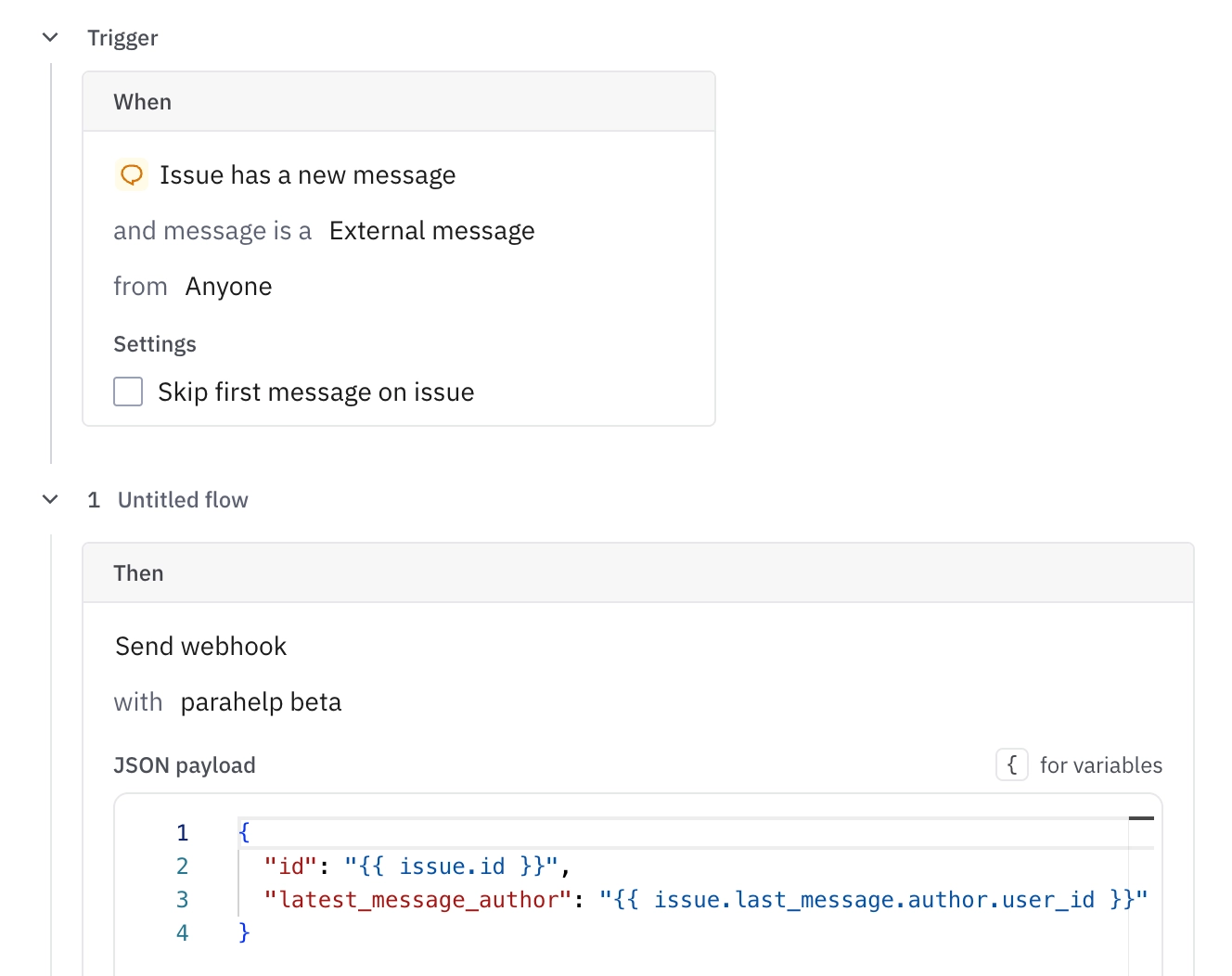Image resolution: width=1232 pixels, height=976 pixels.
Task: Click the orange message bubble icon
Action: click(132, 174)
